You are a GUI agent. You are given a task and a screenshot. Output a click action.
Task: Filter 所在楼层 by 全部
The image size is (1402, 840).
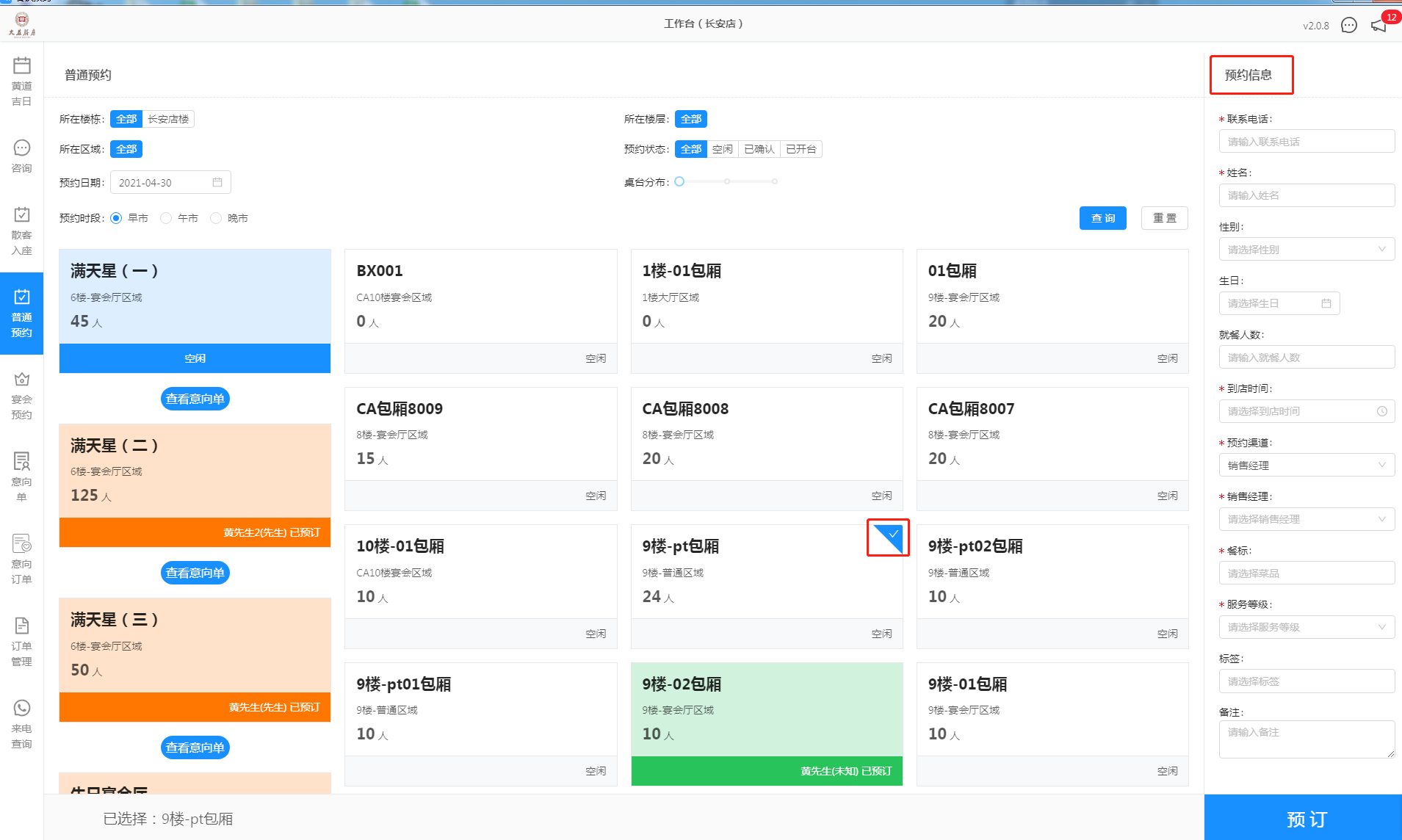[x=691, y=119]
